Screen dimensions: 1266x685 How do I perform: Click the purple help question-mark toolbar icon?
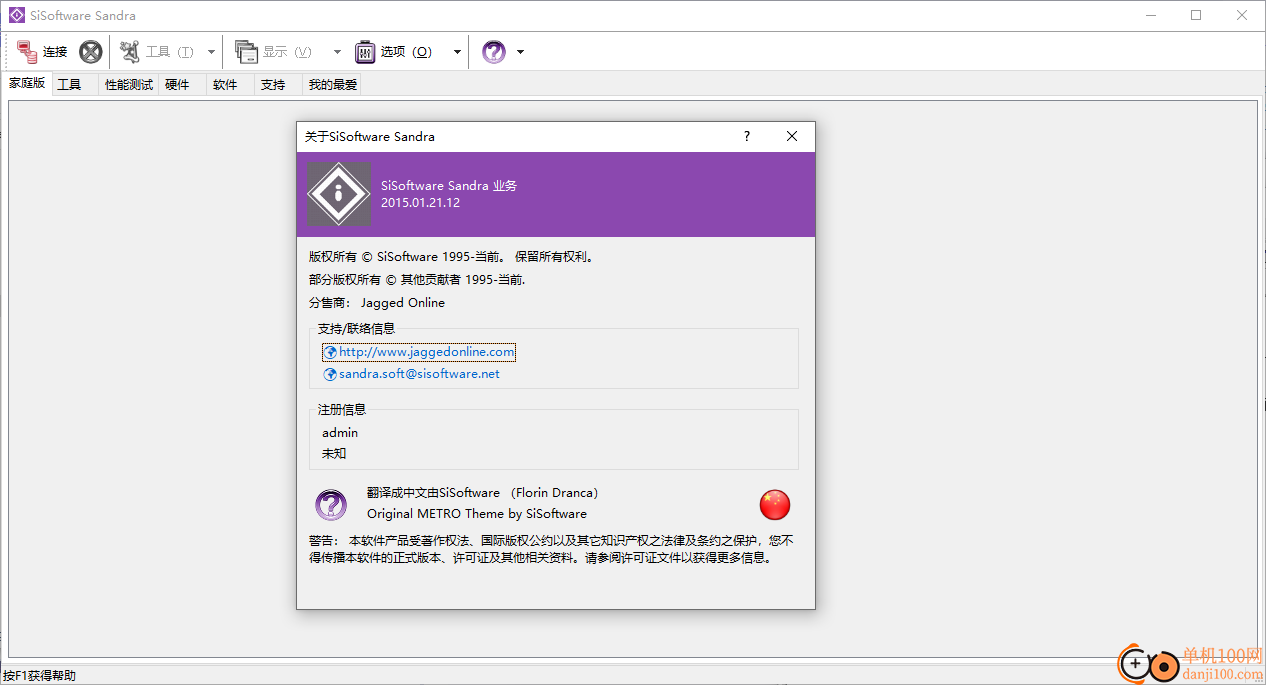click(494, 52)
